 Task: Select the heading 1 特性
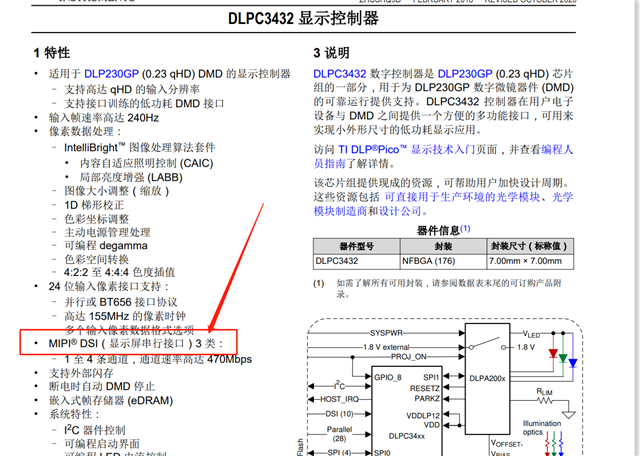pyautogui.click(x=51, y=53)
